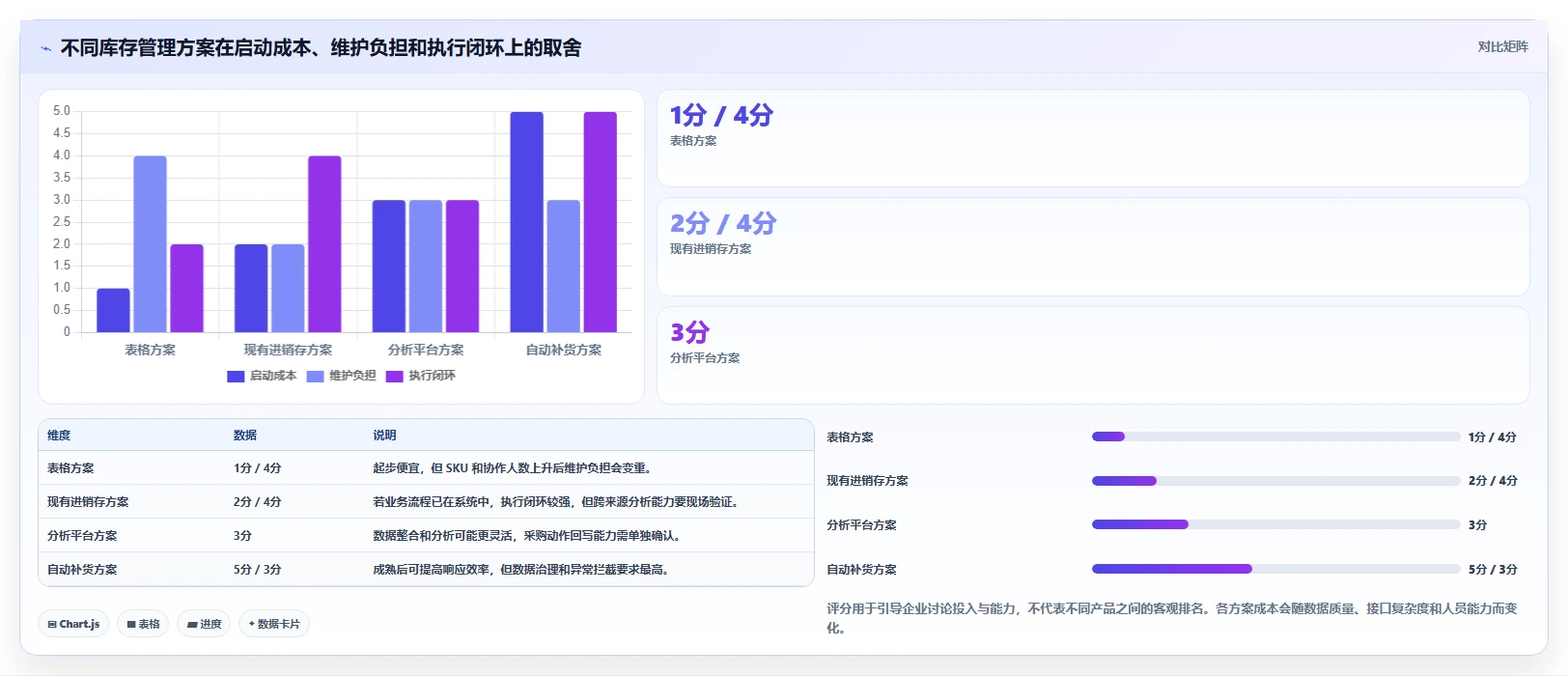Click the description 数据整合和分析可能更灵活
The height and width of the screenshot is (676, 1568).
pyautogui.click(x=529, y=536)
